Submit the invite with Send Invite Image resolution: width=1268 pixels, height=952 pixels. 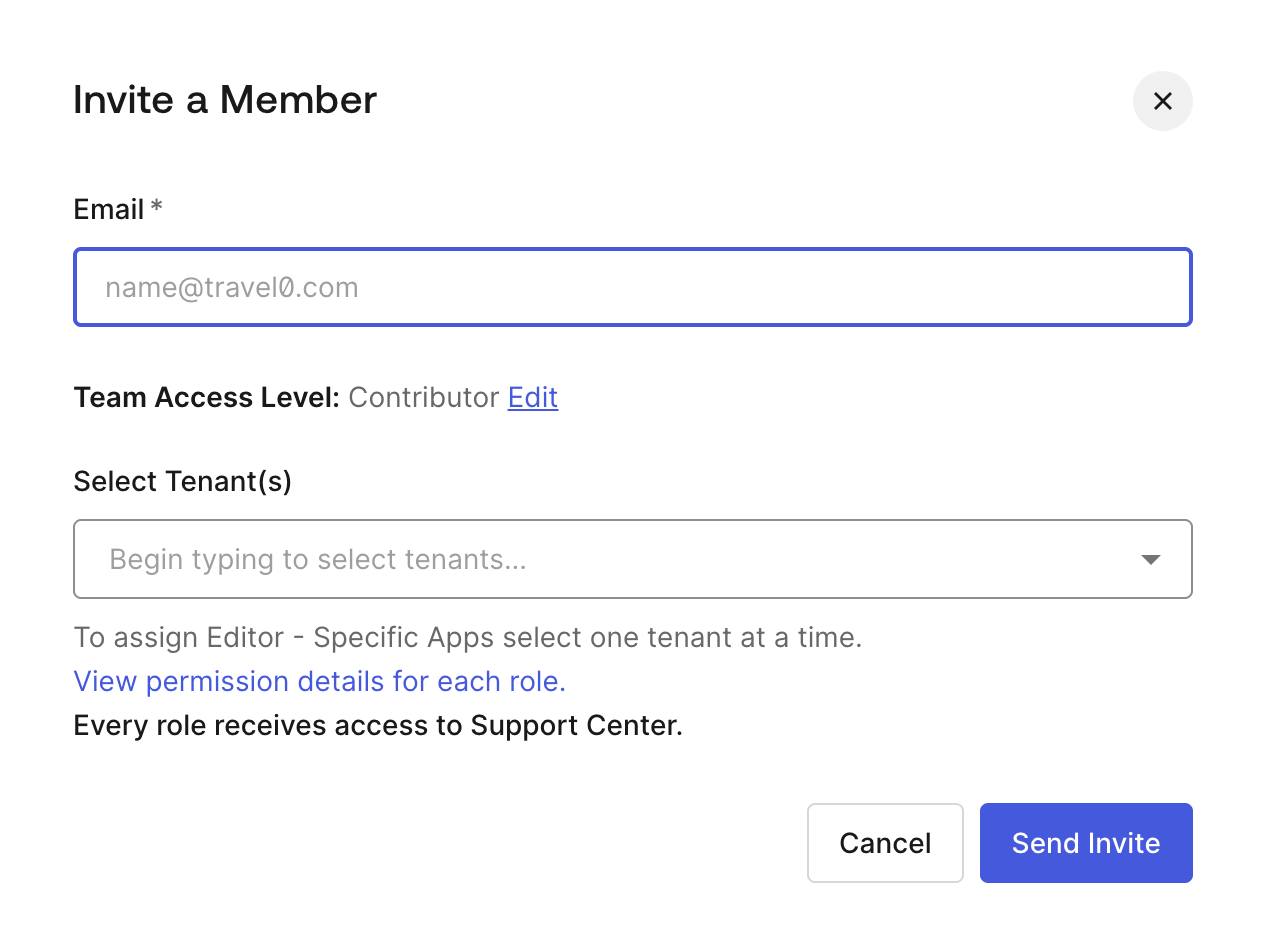[1085, 843]
